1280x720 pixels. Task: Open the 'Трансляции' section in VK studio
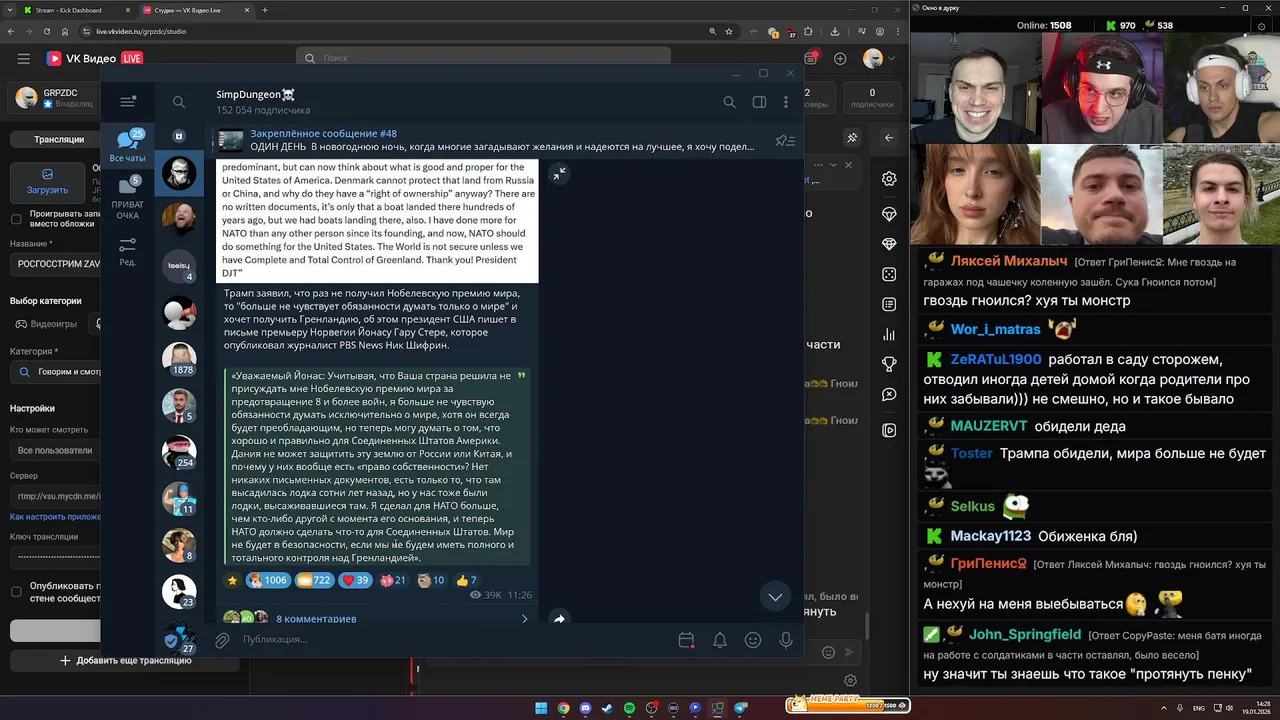(55, 139)
